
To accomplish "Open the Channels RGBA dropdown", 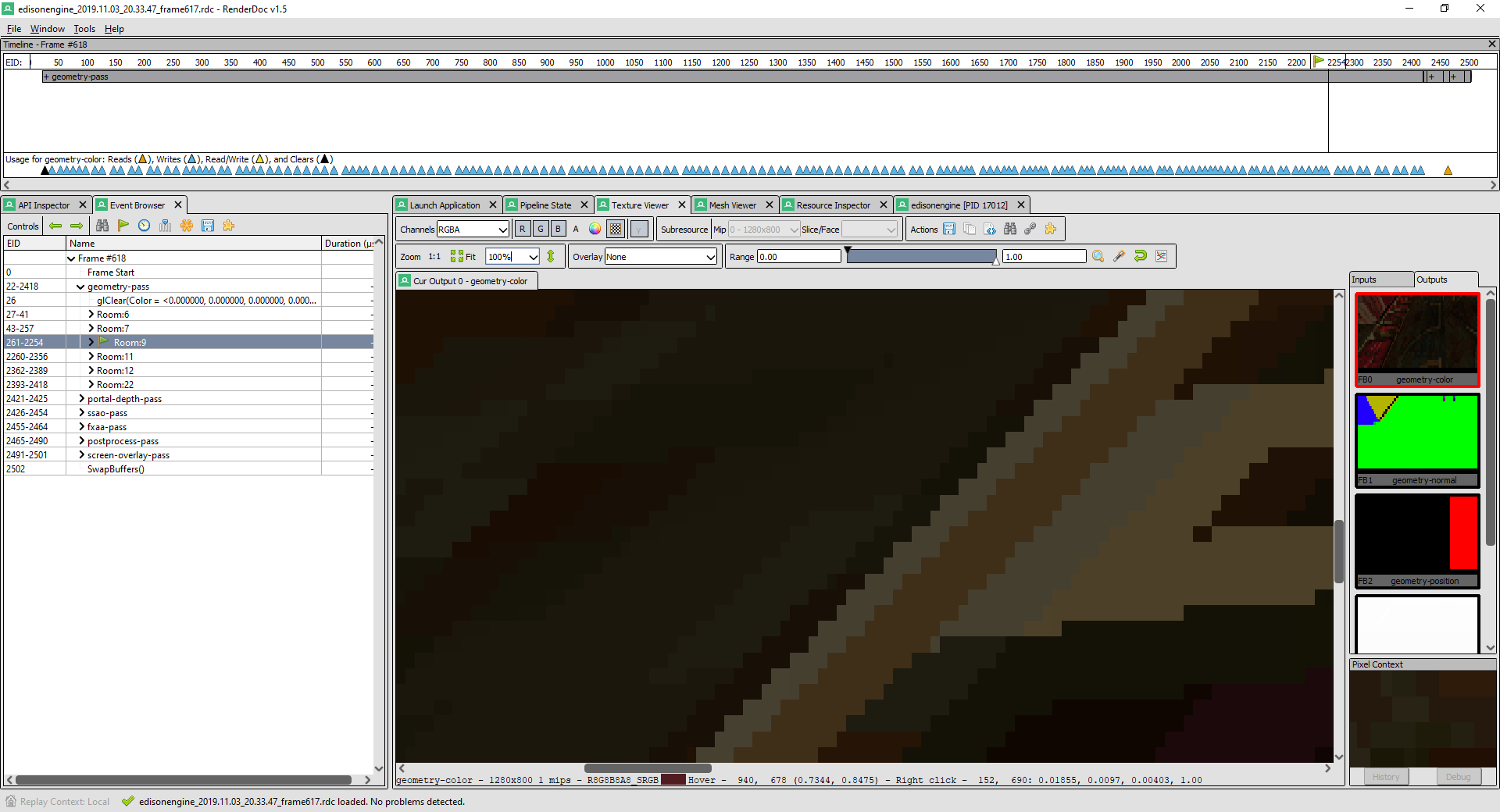I will [473, 229].
